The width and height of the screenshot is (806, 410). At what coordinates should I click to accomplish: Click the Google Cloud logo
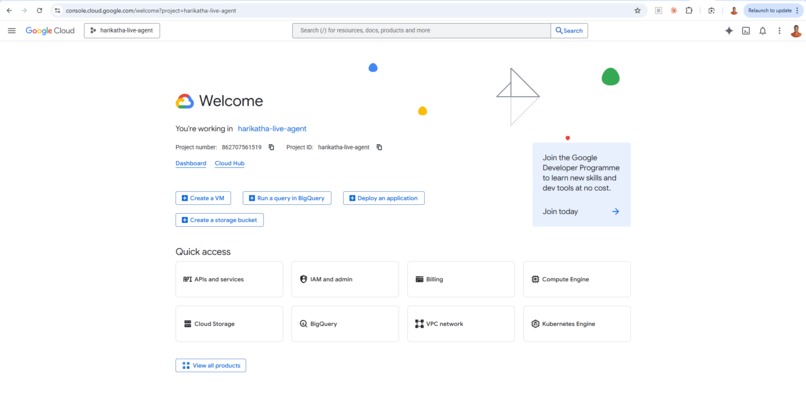50,31
